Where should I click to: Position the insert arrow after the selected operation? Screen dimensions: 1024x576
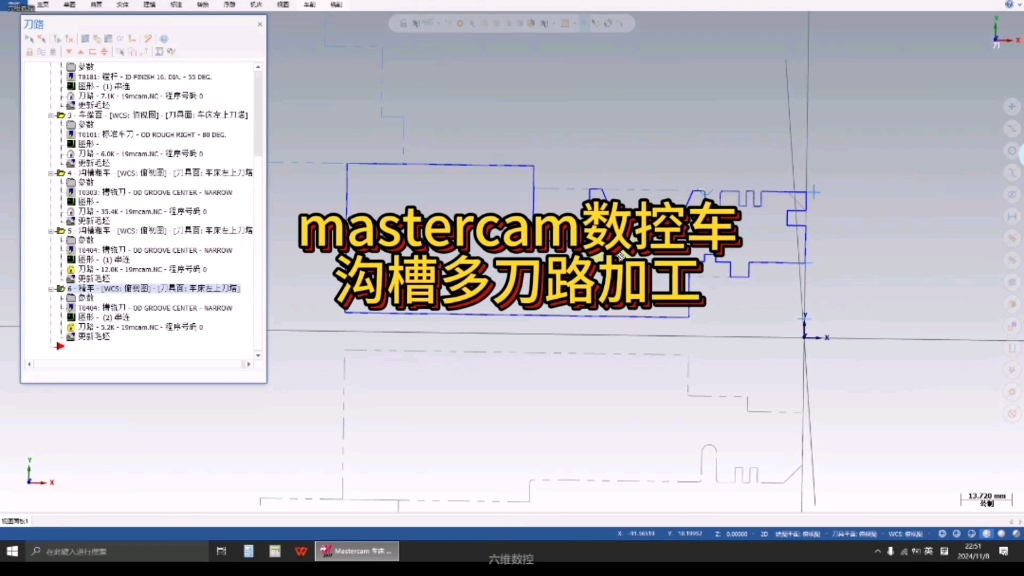click(x=92, y=52)
